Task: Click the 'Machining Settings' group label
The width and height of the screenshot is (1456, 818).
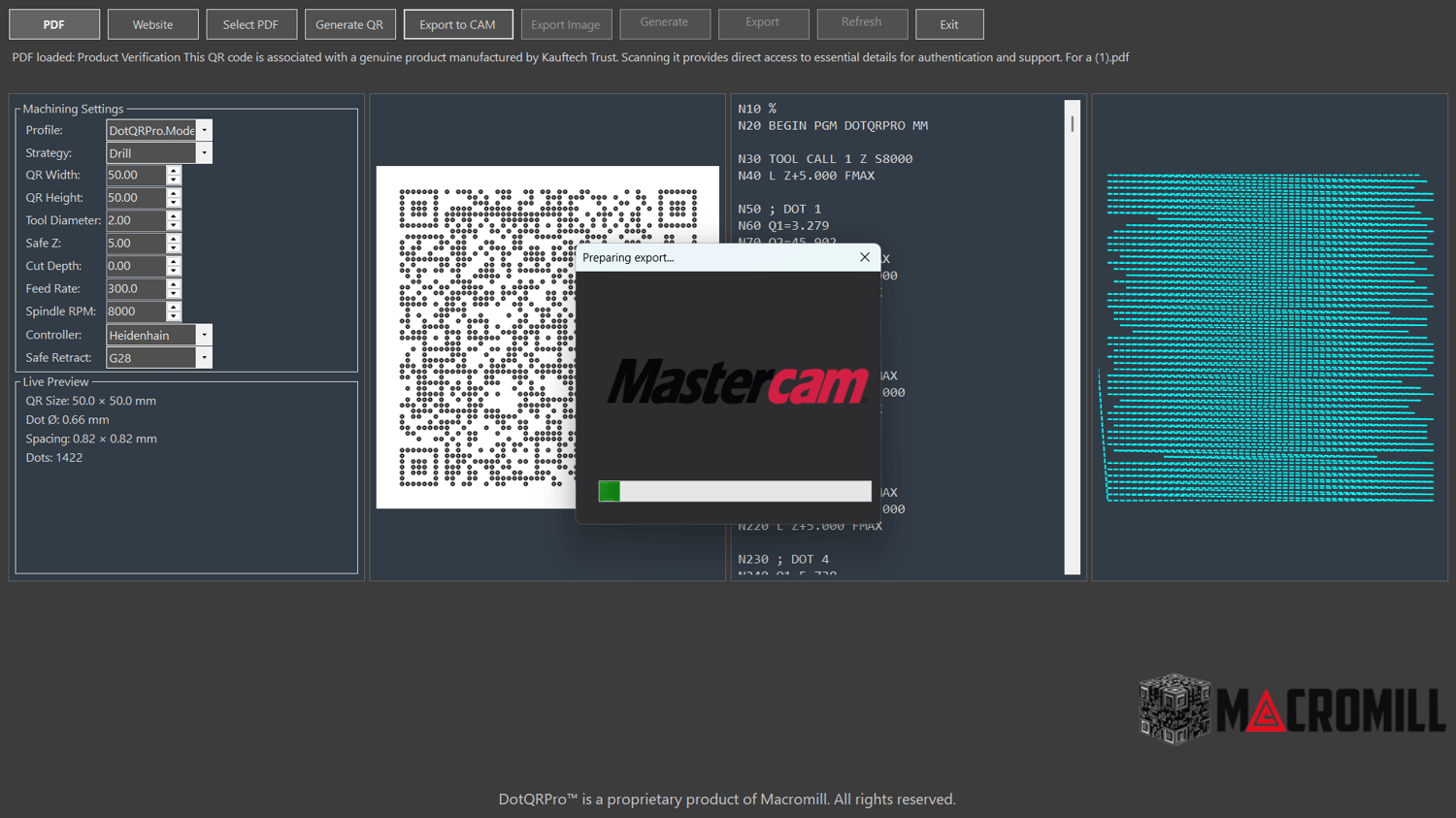Action: tap(73, 109)
